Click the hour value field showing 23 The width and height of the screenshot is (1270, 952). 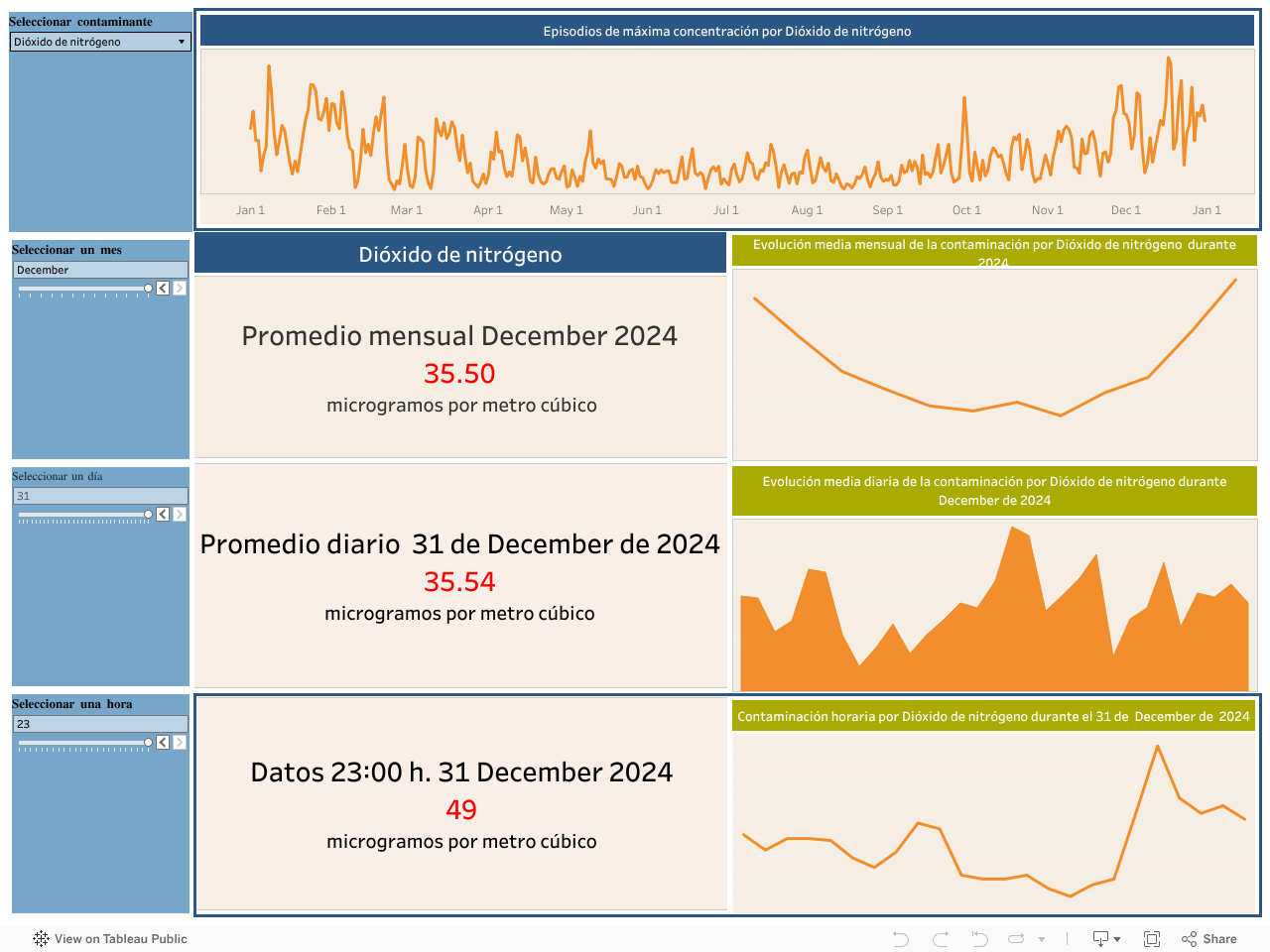pos(99,724)
